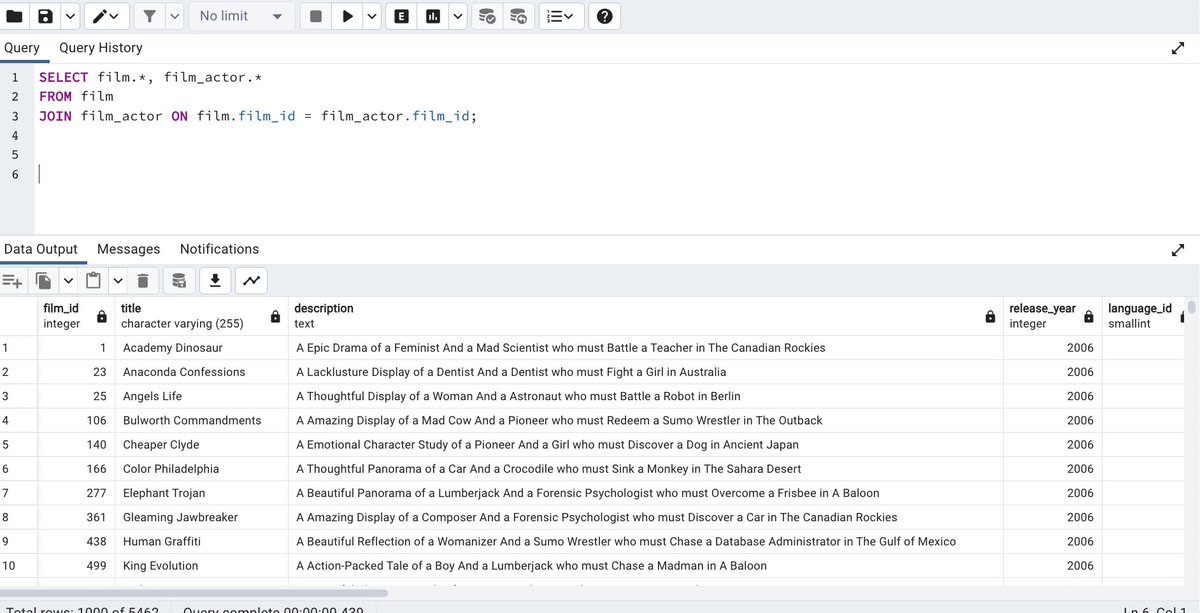Viewport: 1200px width, 613px height.
Task: Open the Notifications tab
Action: (219, 249)
